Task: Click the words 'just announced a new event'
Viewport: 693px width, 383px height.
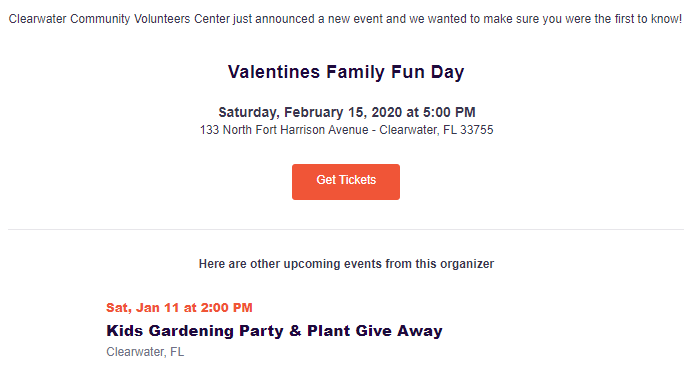Action: (x=308, y=19)
